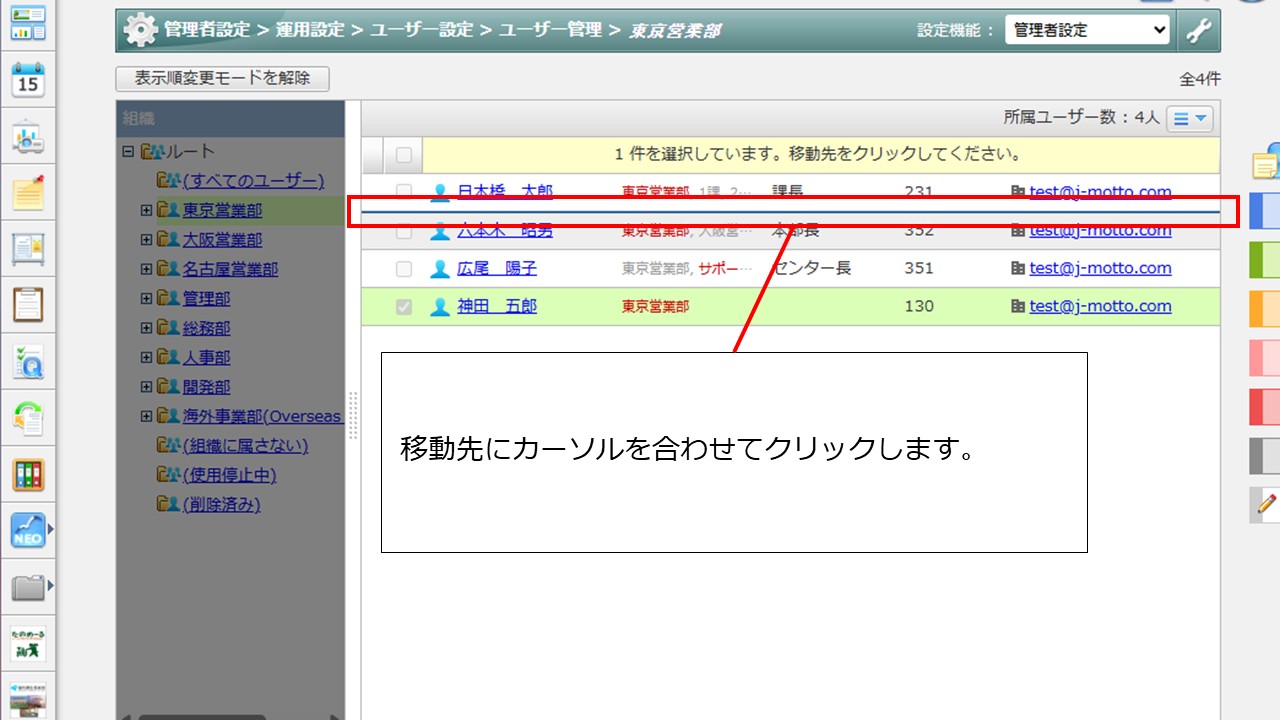Viewport: 1280px width, 720px height.
Task: Open user link 広尾 陽子
Action: (497, 269)
